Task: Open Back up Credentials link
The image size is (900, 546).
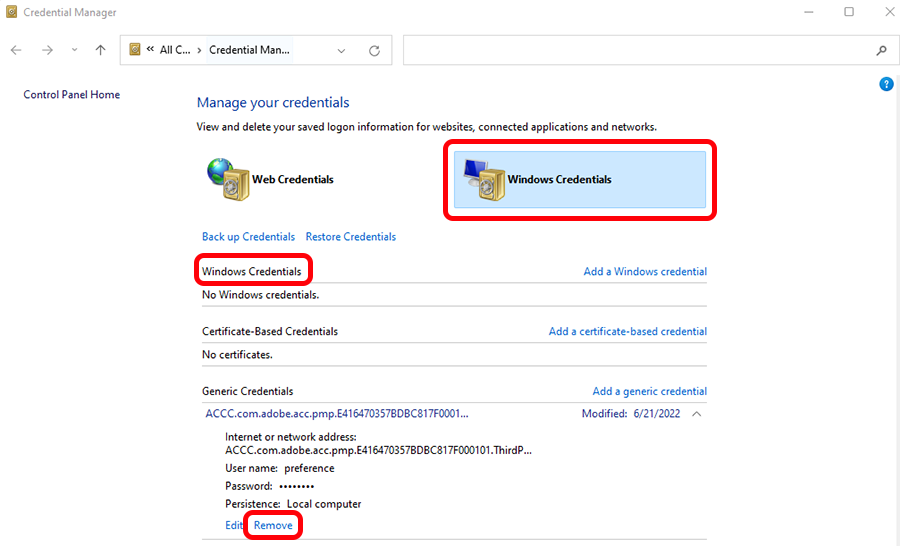Action: (248, 237)
